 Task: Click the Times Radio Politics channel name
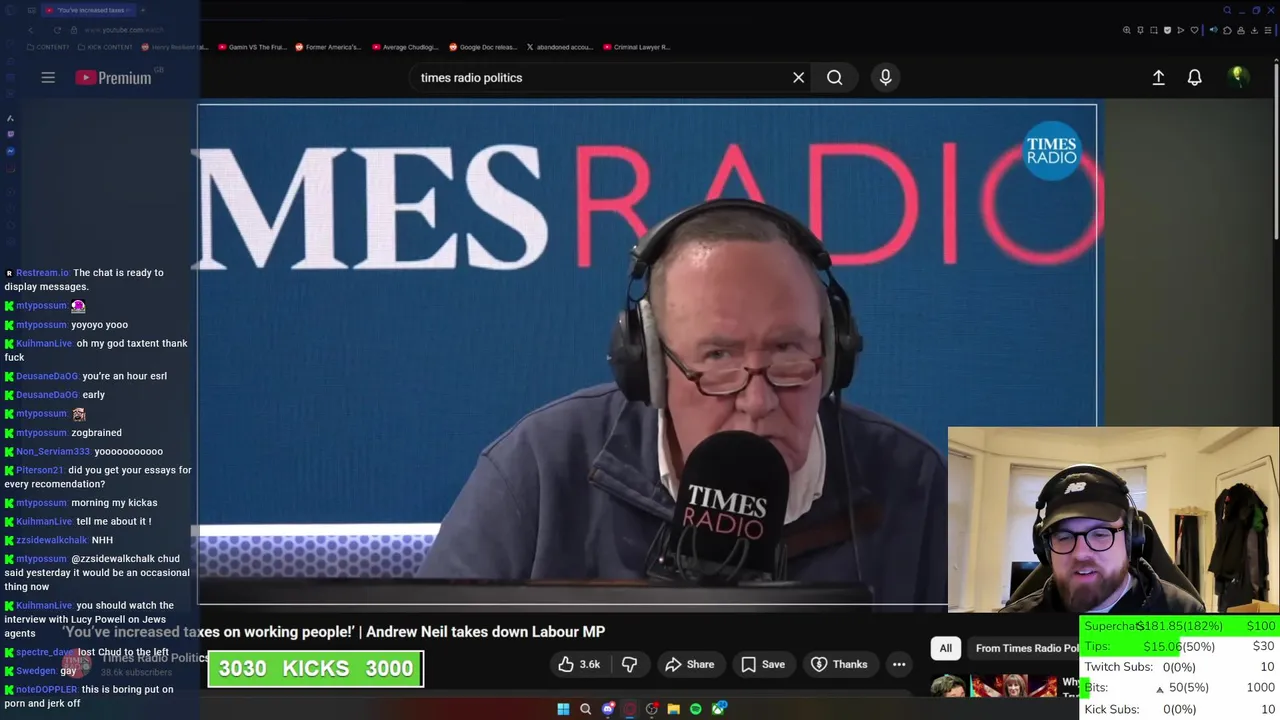pos(155,657)
